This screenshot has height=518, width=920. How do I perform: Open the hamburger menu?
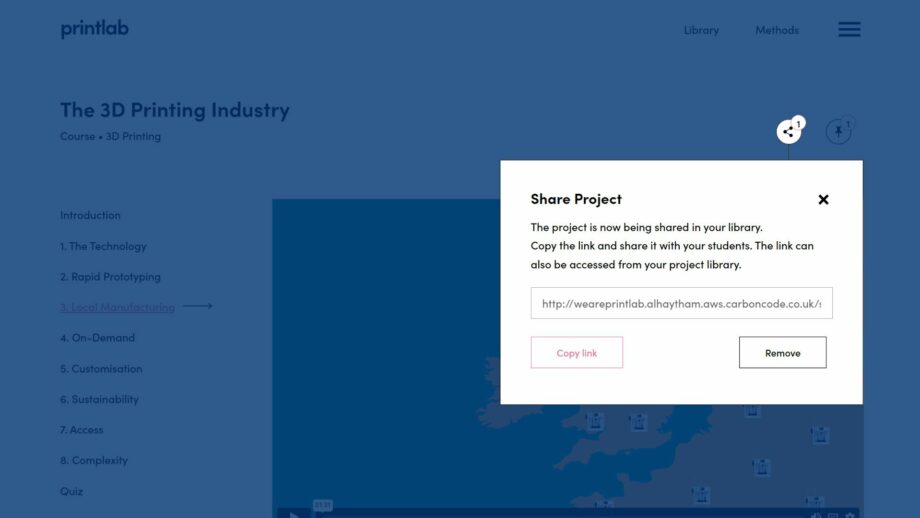pyautogui.click(x=849, y=30)
